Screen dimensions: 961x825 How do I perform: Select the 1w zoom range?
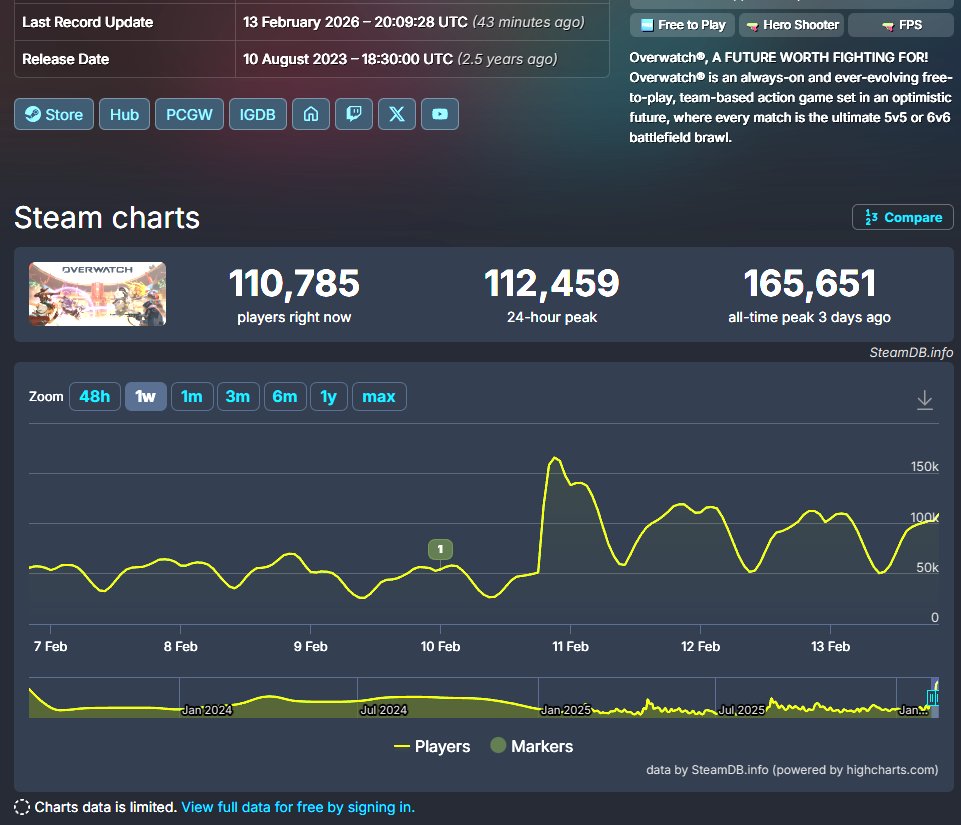146,397
